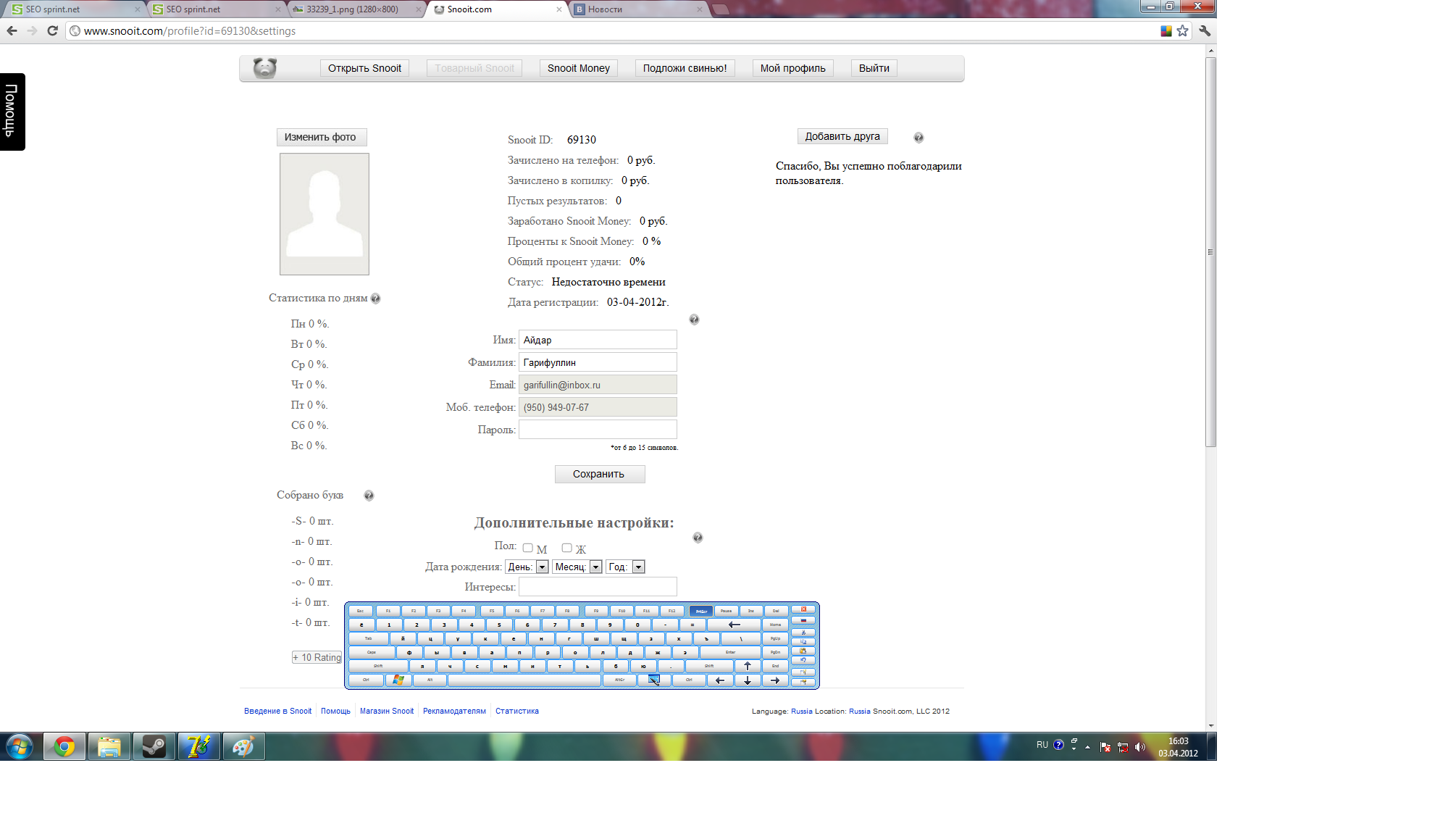Open the Paint icon in the taskbar

tap(243, 746)
